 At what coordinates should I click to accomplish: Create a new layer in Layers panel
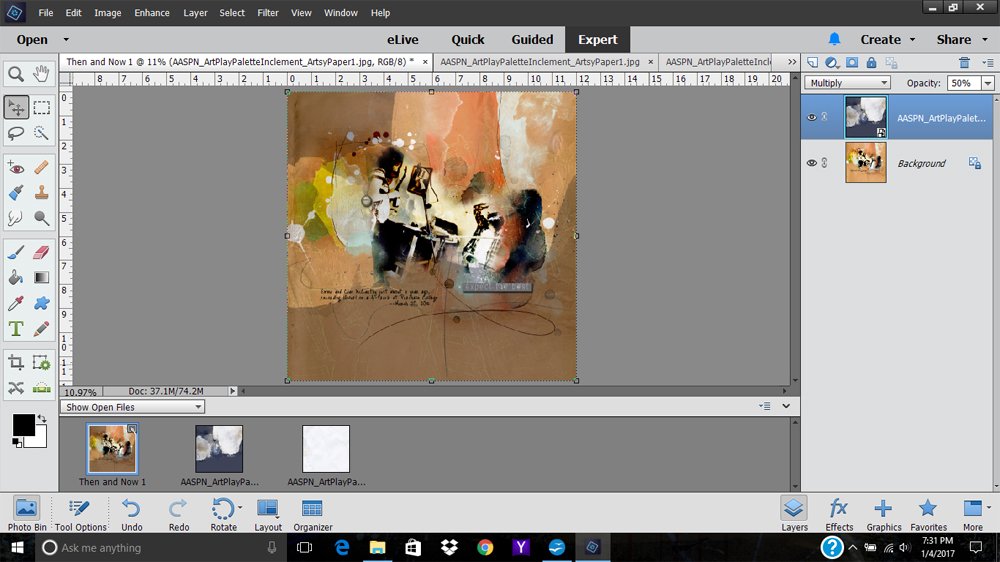tap(812, 63)
